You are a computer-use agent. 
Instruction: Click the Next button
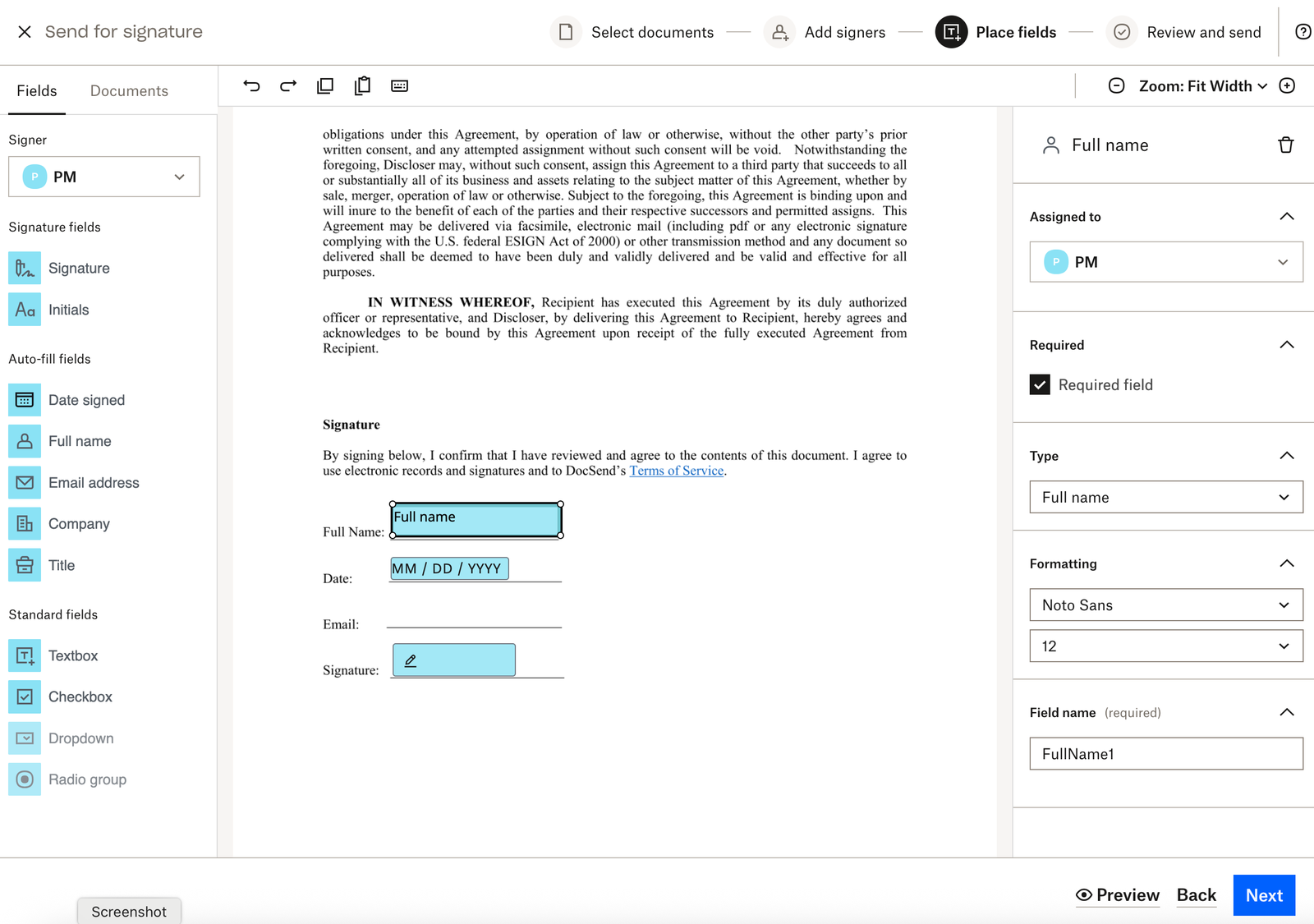coord(1263,895)
